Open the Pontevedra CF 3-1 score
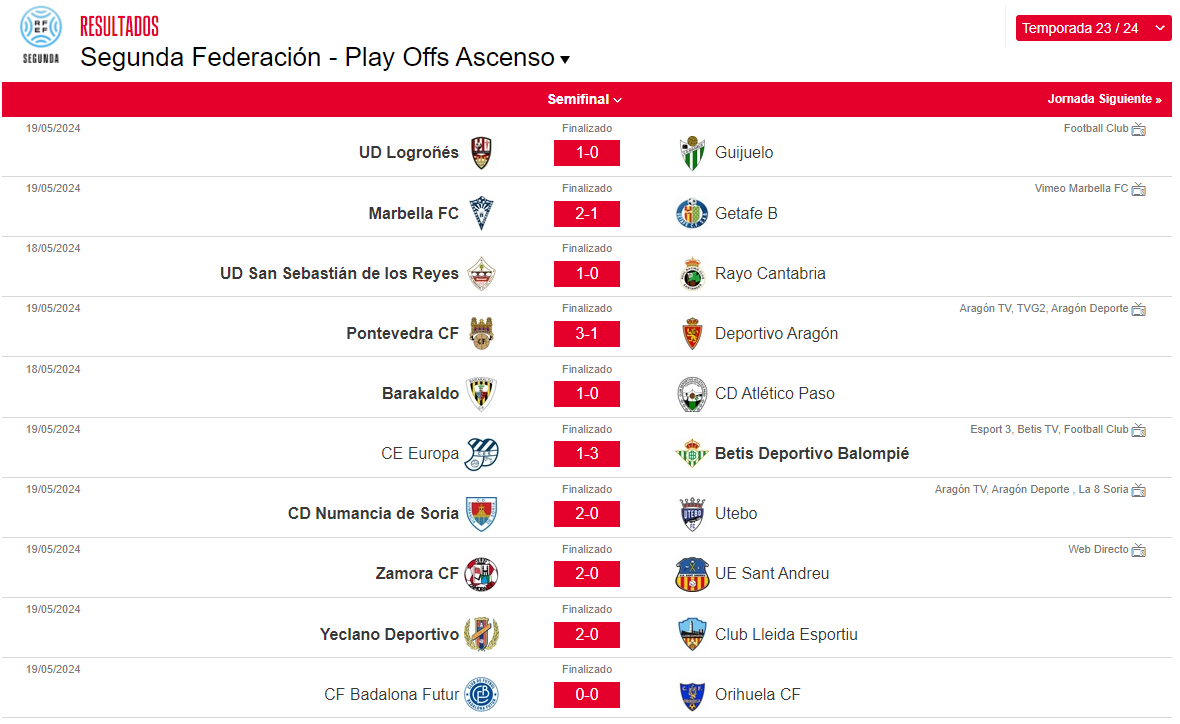Viewport: 1180px width, 724px height. 587,334
